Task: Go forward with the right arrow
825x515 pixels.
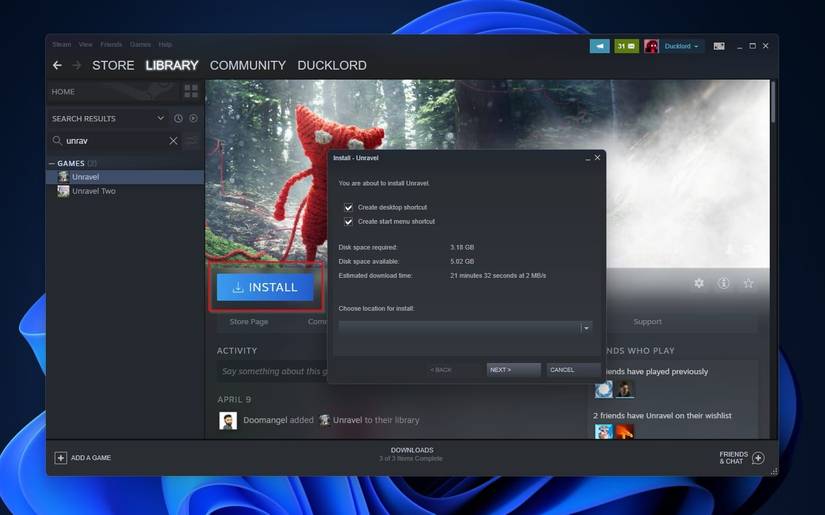Action: click(x=77, y=65)
